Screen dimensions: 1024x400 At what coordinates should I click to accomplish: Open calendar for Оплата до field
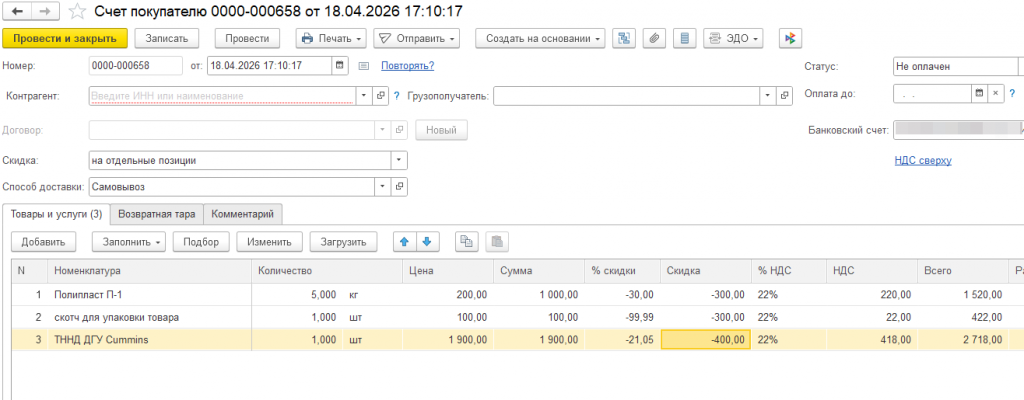click(979, 93)
